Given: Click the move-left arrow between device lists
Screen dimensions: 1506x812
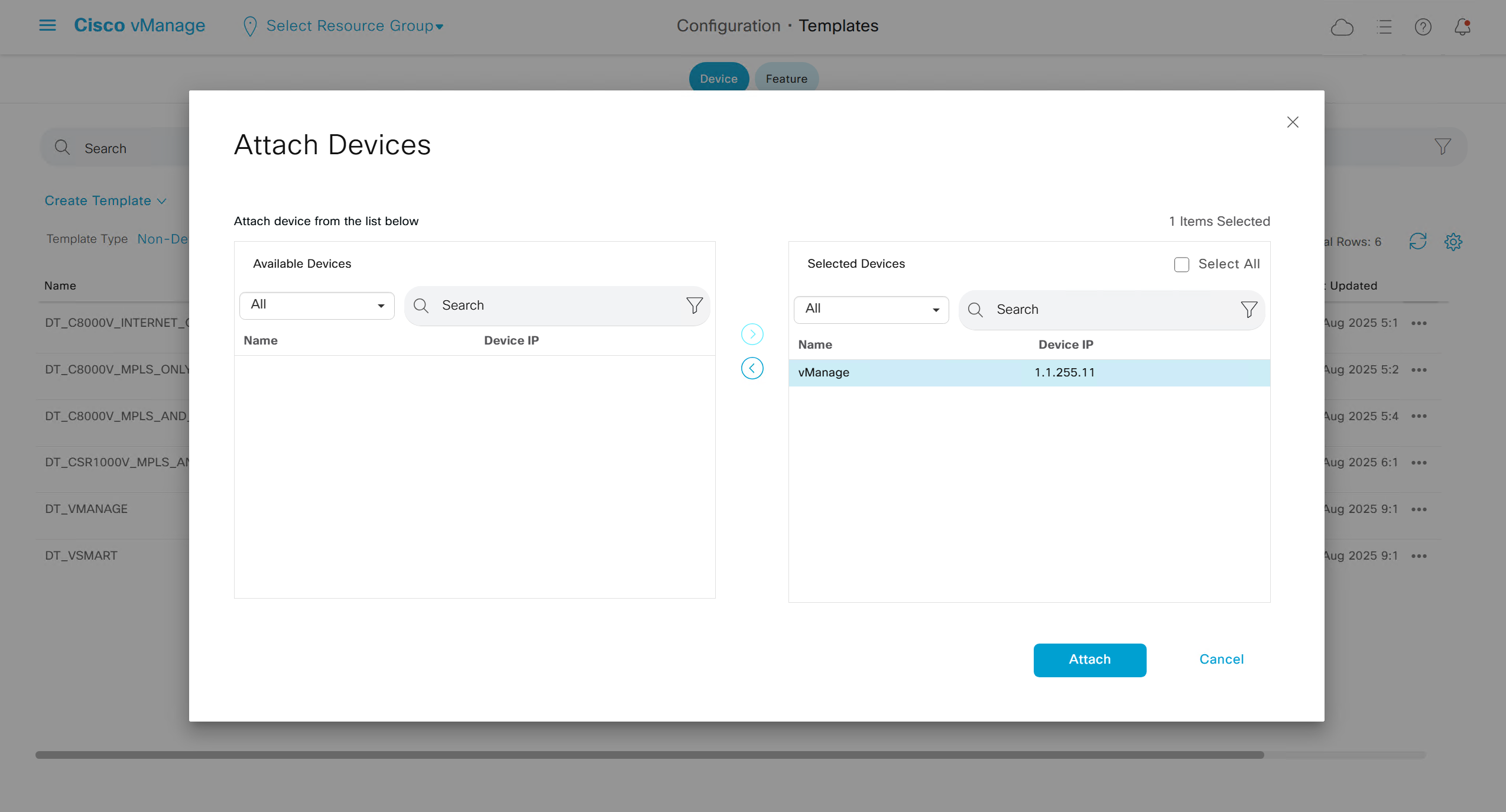Looking at the screenshot, I should click(752, 368).
